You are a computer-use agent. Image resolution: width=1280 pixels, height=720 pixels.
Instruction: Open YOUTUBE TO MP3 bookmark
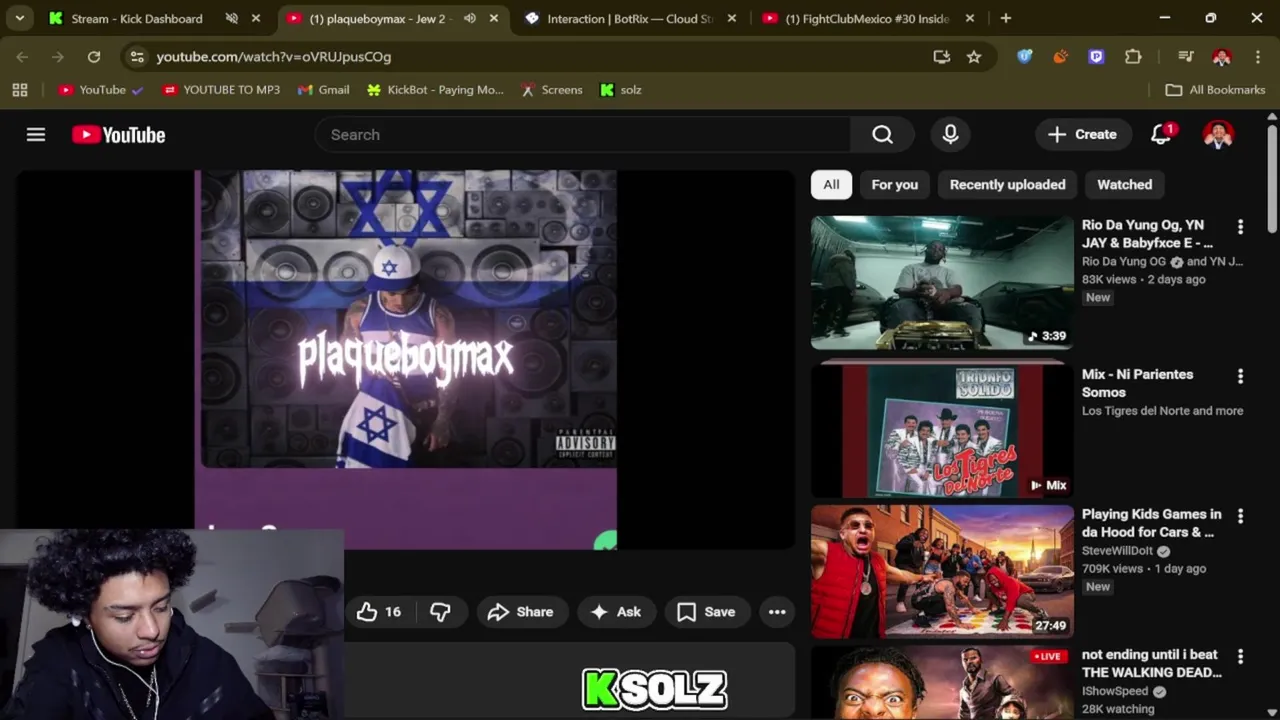tap(221, 90)
